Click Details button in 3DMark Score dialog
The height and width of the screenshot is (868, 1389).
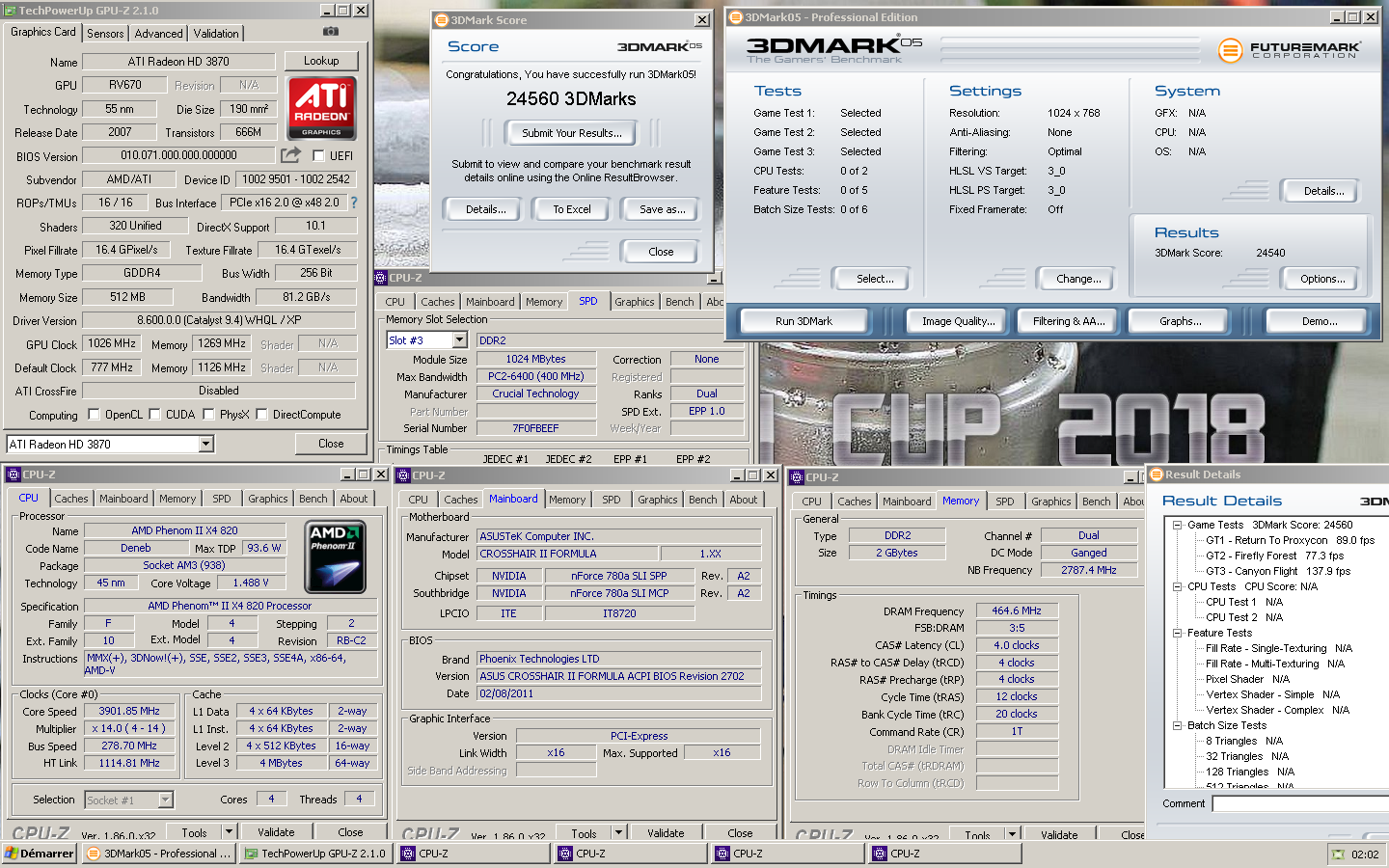(485, 209)
